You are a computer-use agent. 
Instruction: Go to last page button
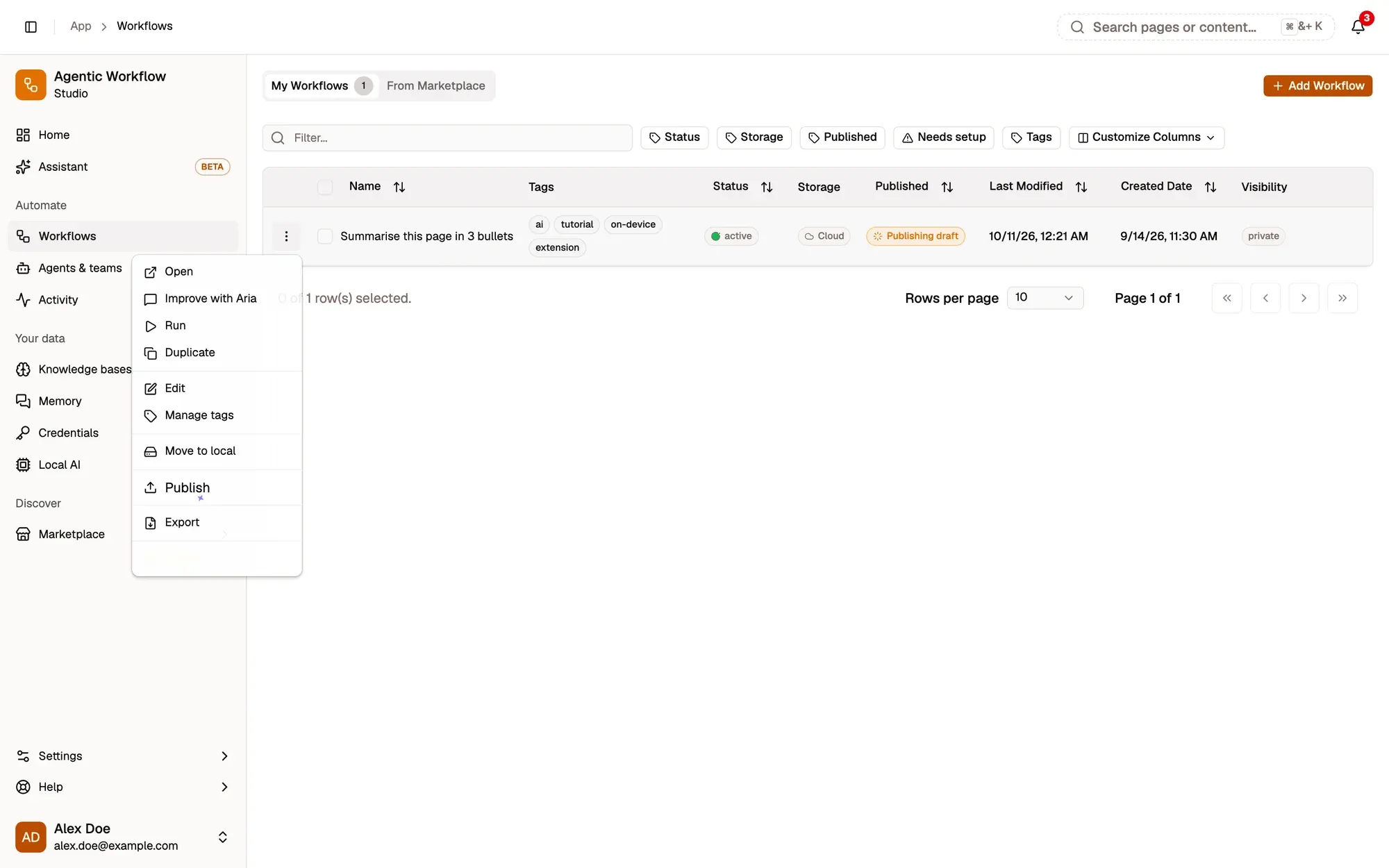(1342, 298)
